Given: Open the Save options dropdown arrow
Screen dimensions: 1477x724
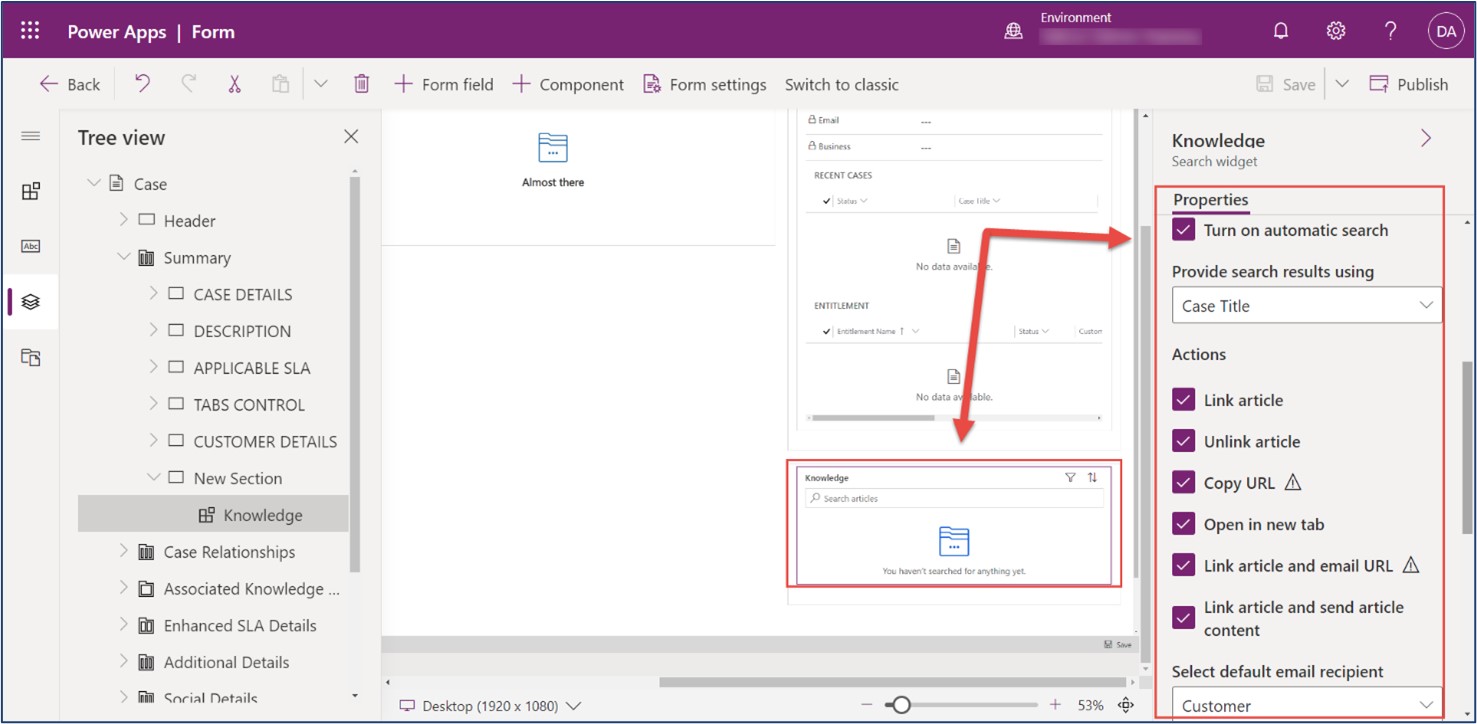Looking at the screenshot, I should 1342,84.
